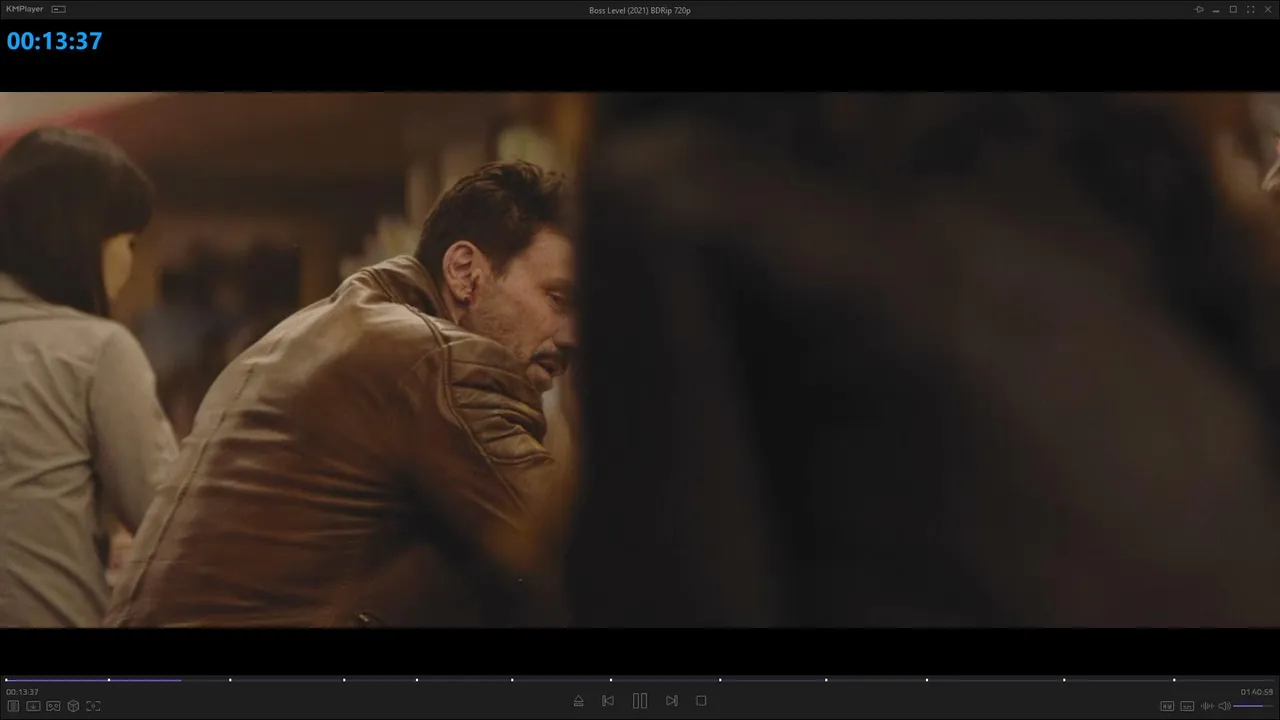Image resolution: width=1280 pixels, height=720 pixels.
Task: Mute the volume speaker icon
Action: [x=1224, y=706]
